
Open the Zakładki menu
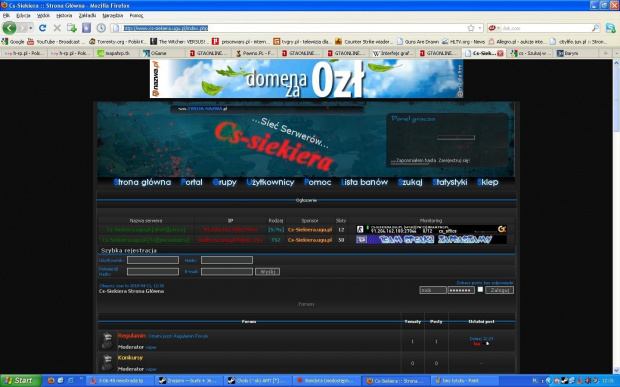tap(87, 15)
